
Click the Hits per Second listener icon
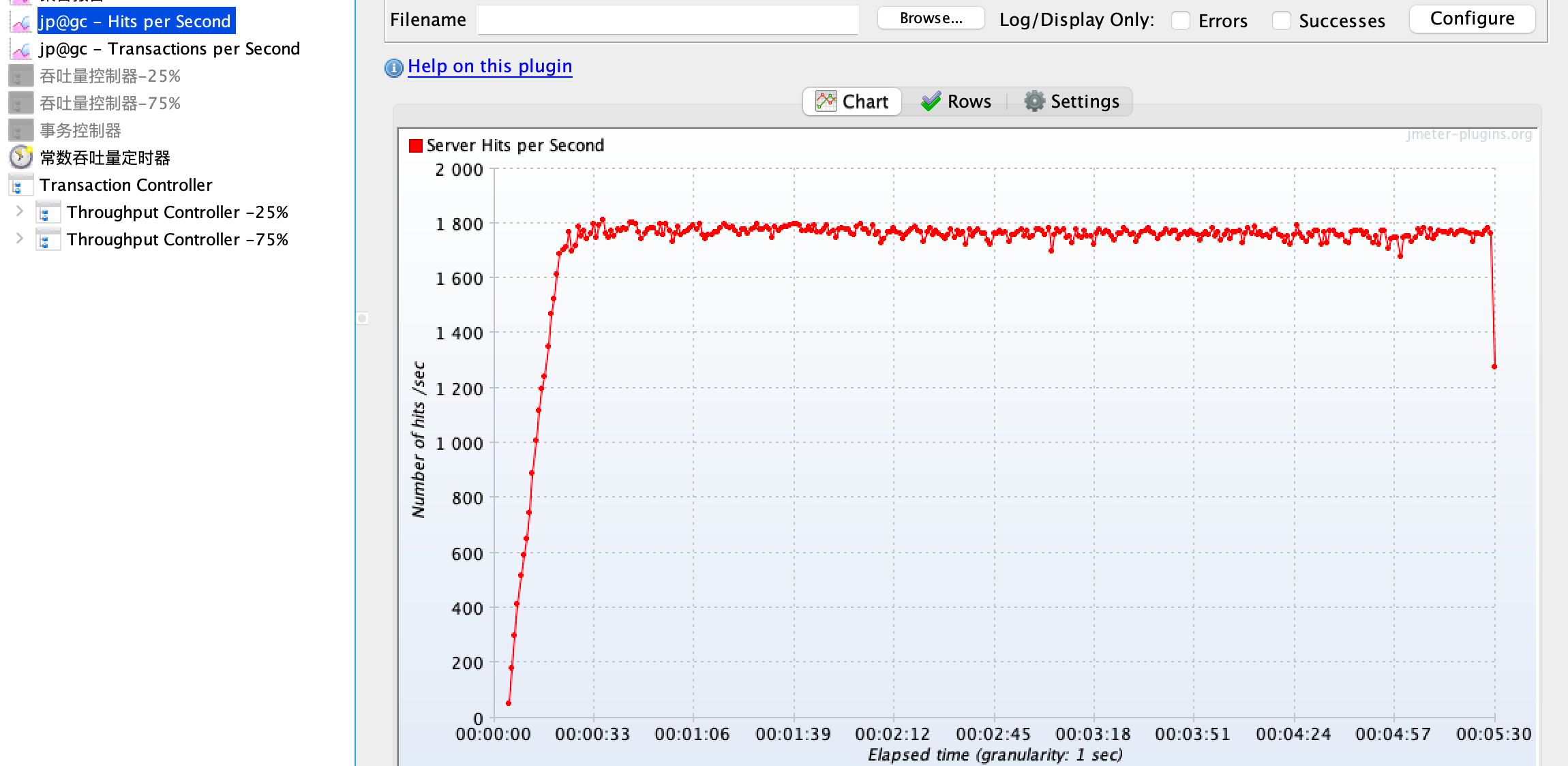(21, 22)
